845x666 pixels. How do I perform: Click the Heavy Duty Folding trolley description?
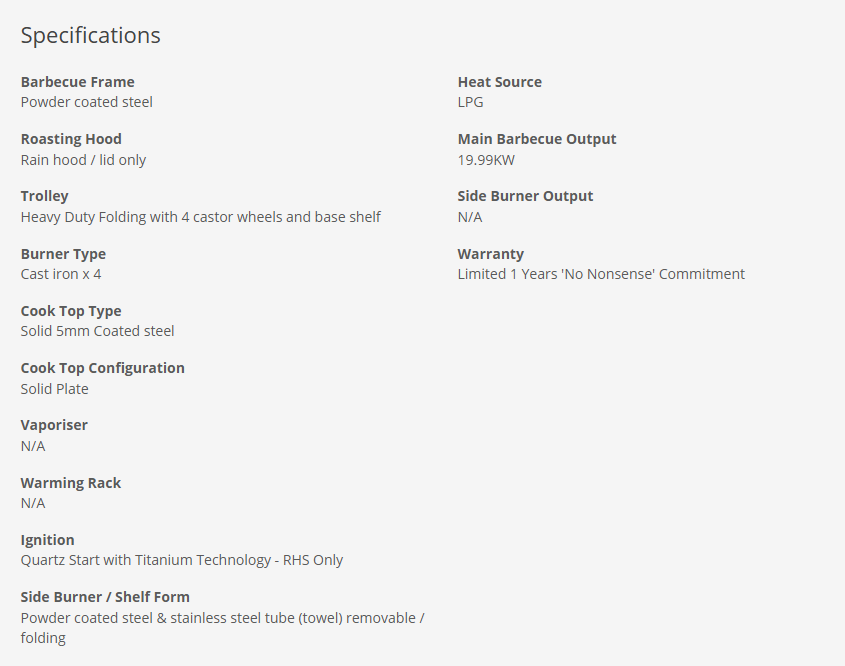point(200,217)
